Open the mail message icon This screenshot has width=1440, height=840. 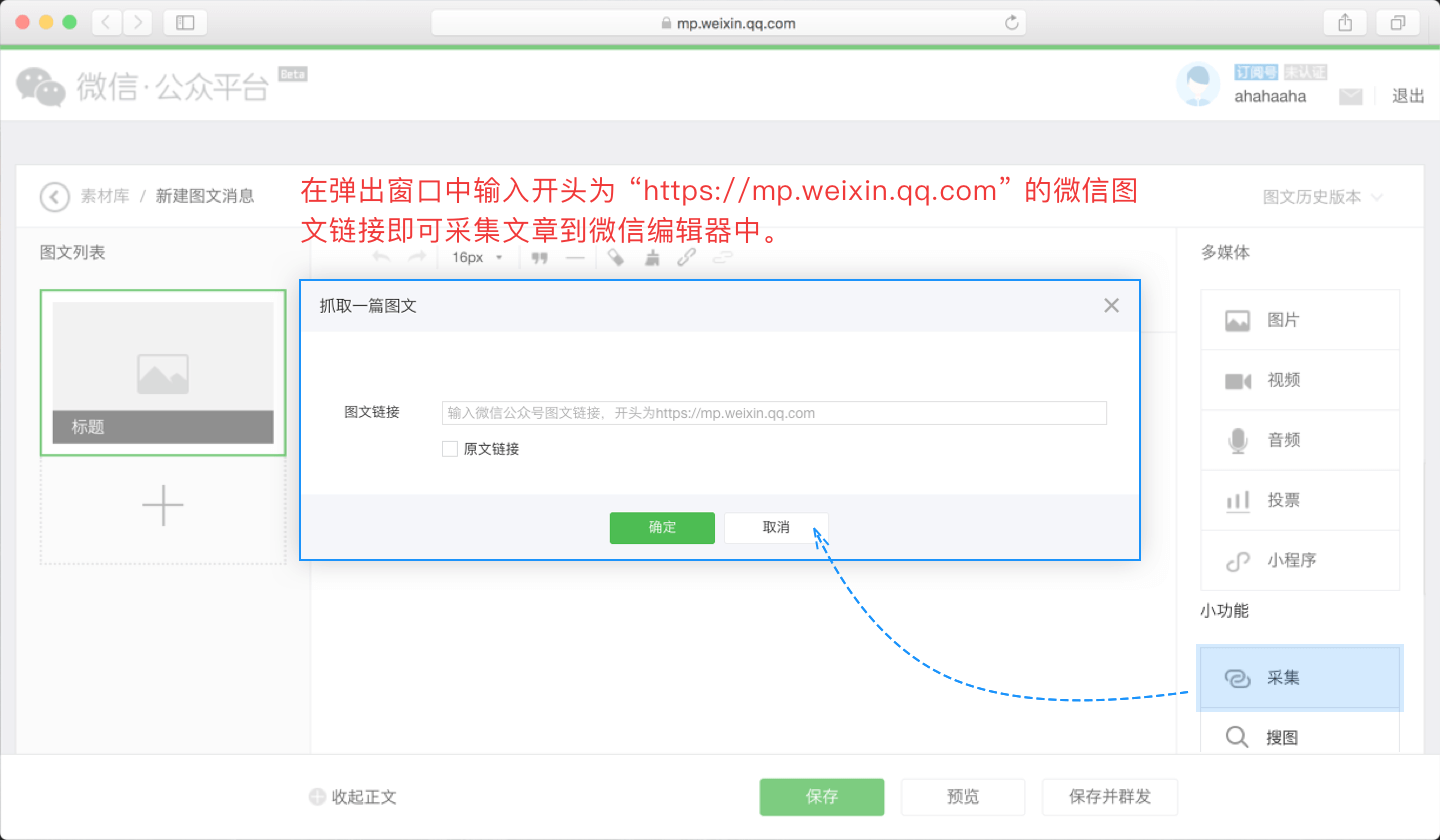(1351, 96)
